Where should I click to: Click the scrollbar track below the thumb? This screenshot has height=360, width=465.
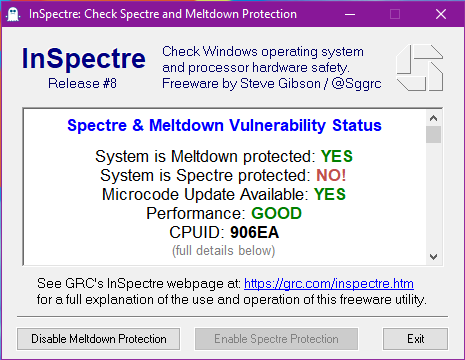click(x=433, y=196)
